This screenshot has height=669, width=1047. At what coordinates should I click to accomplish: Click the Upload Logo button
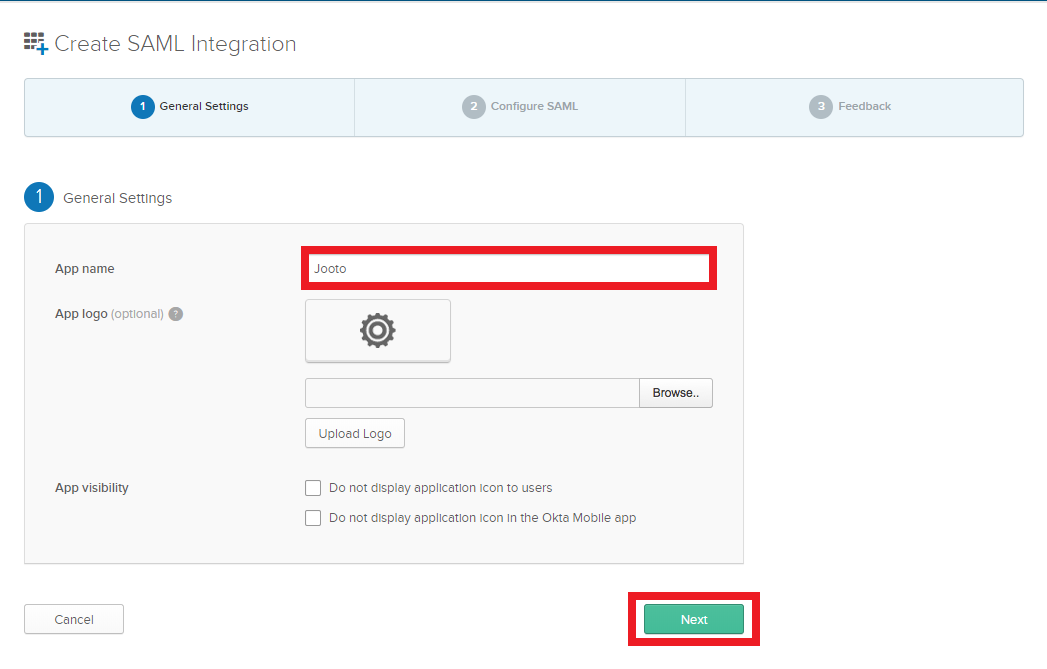355,433
